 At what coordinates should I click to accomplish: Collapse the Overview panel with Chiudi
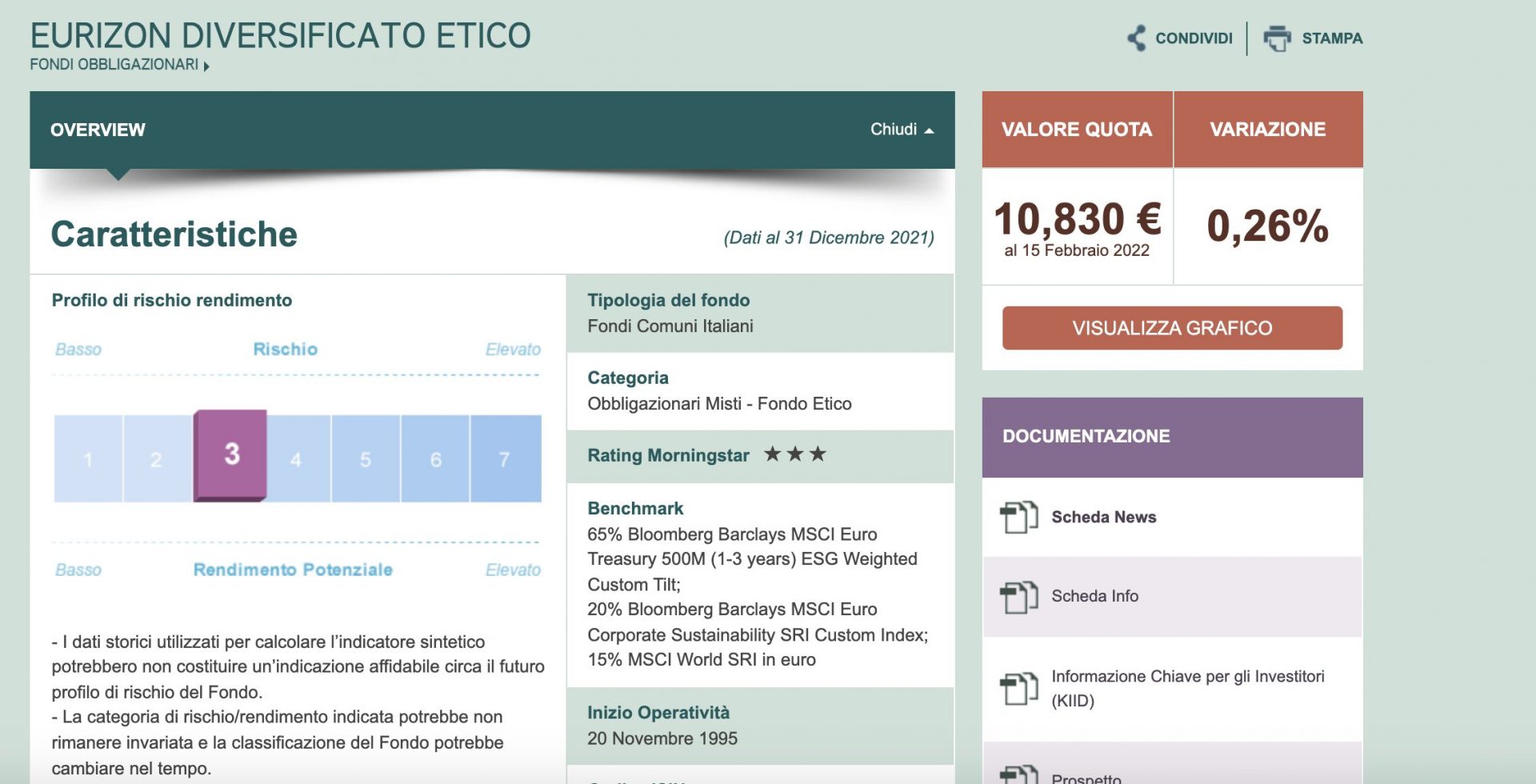(902, 130)
